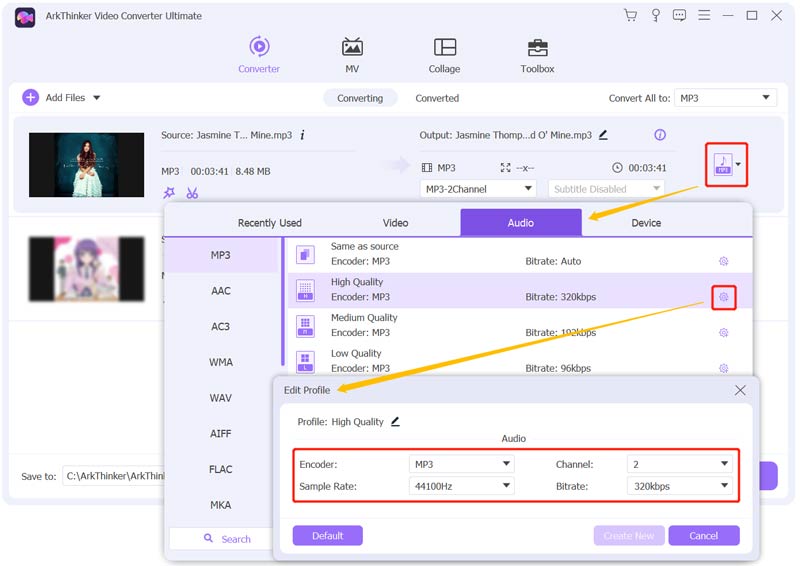This screenshot has width=800, height=566.
Task: Select AC3 in the format list
Action: coord(221,326)
